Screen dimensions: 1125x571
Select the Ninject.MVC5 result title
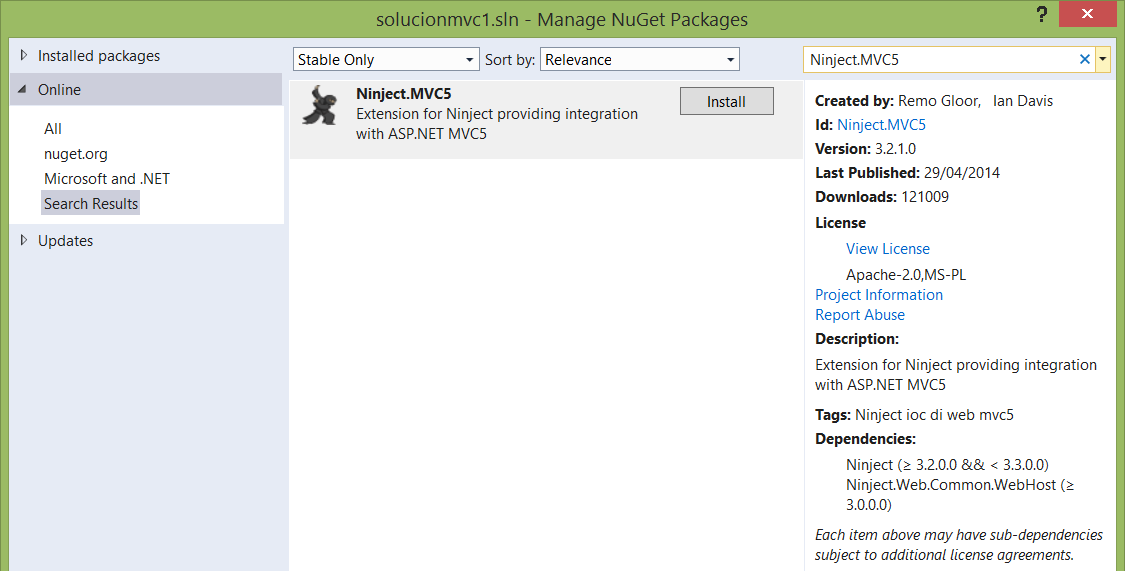click(403, 94)
